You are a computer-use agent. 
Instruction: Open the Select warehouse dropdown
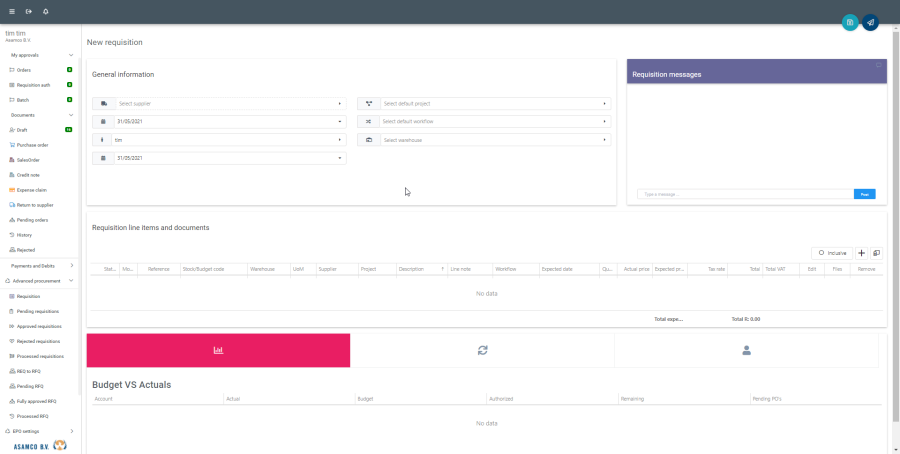click(x=494, y=140)
